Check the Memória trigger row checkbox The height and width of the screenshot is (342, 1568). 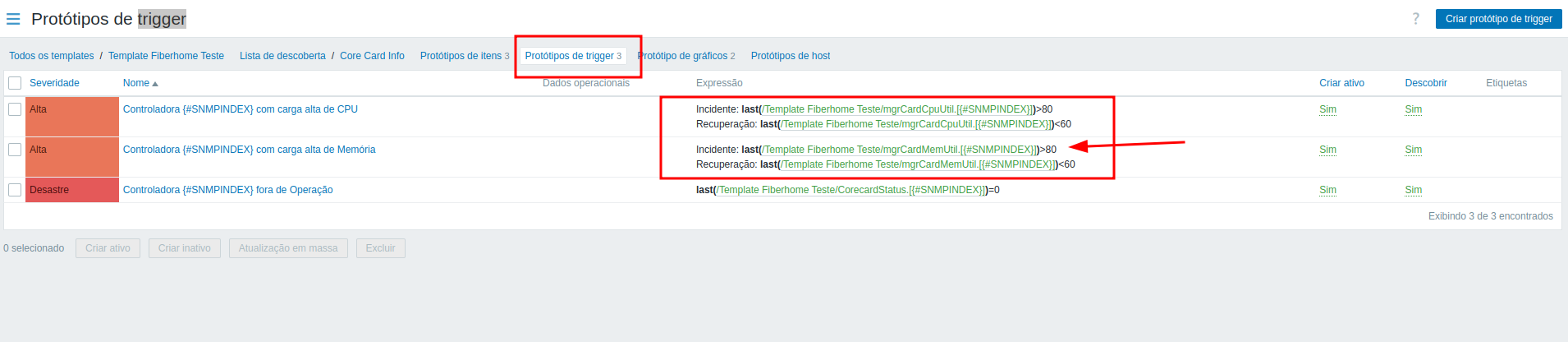pos(15,150)
